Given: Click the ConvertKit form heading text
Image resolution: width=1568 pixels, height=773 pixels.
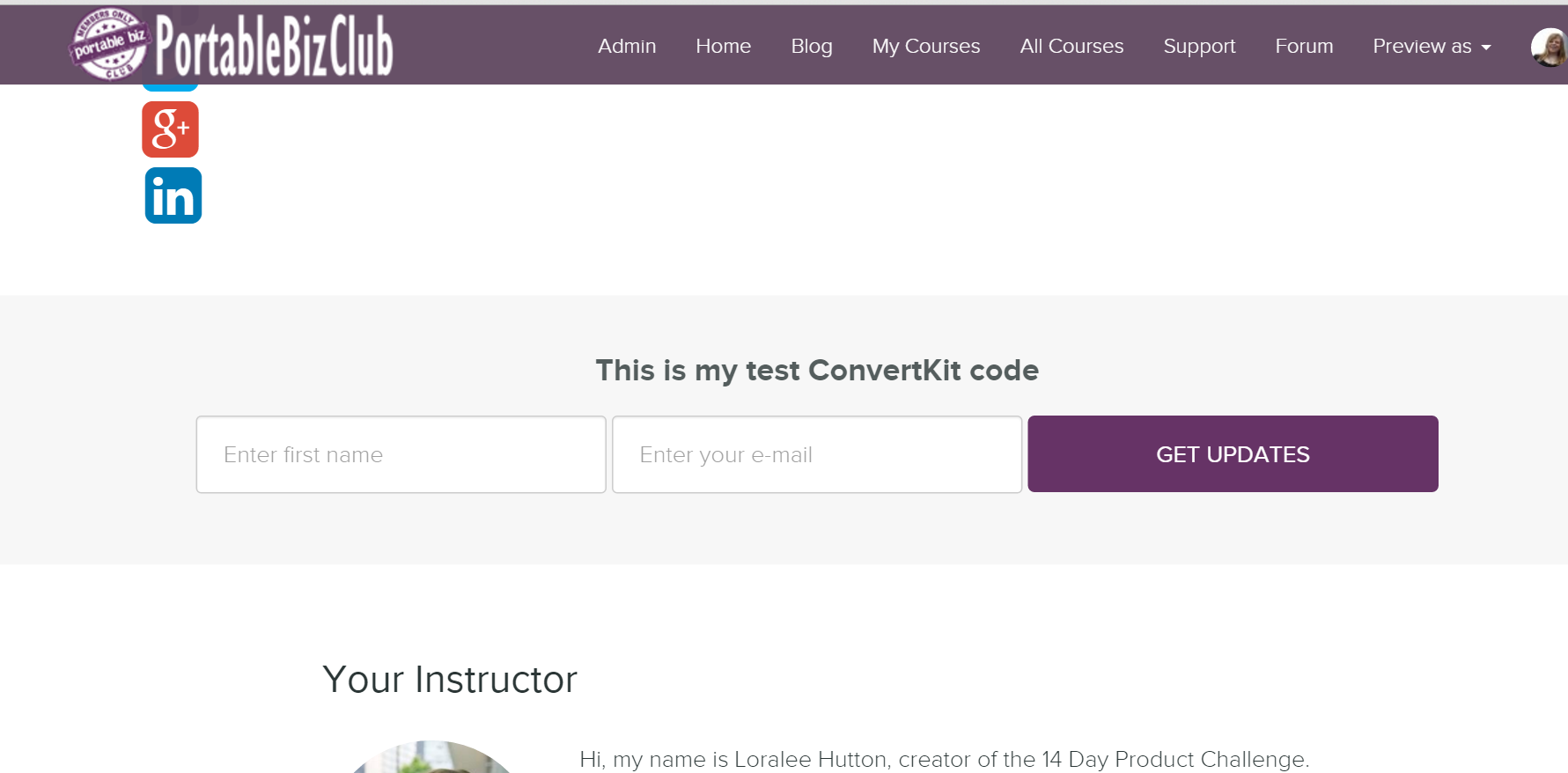Looking at the screenshot, I should coord(817,371).
